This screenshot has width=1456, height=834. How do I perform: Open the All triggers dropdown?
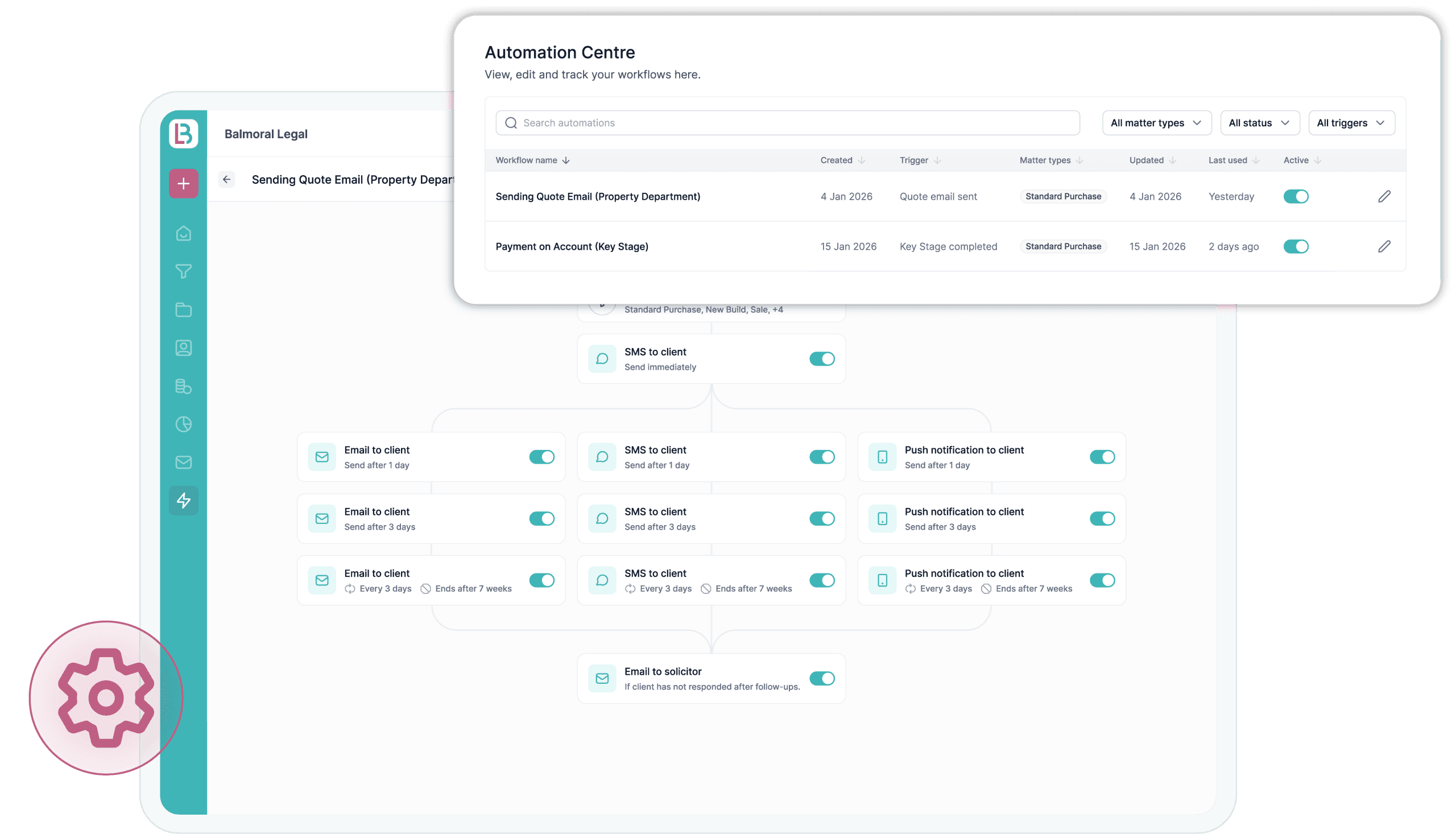tap(1351, 122)
